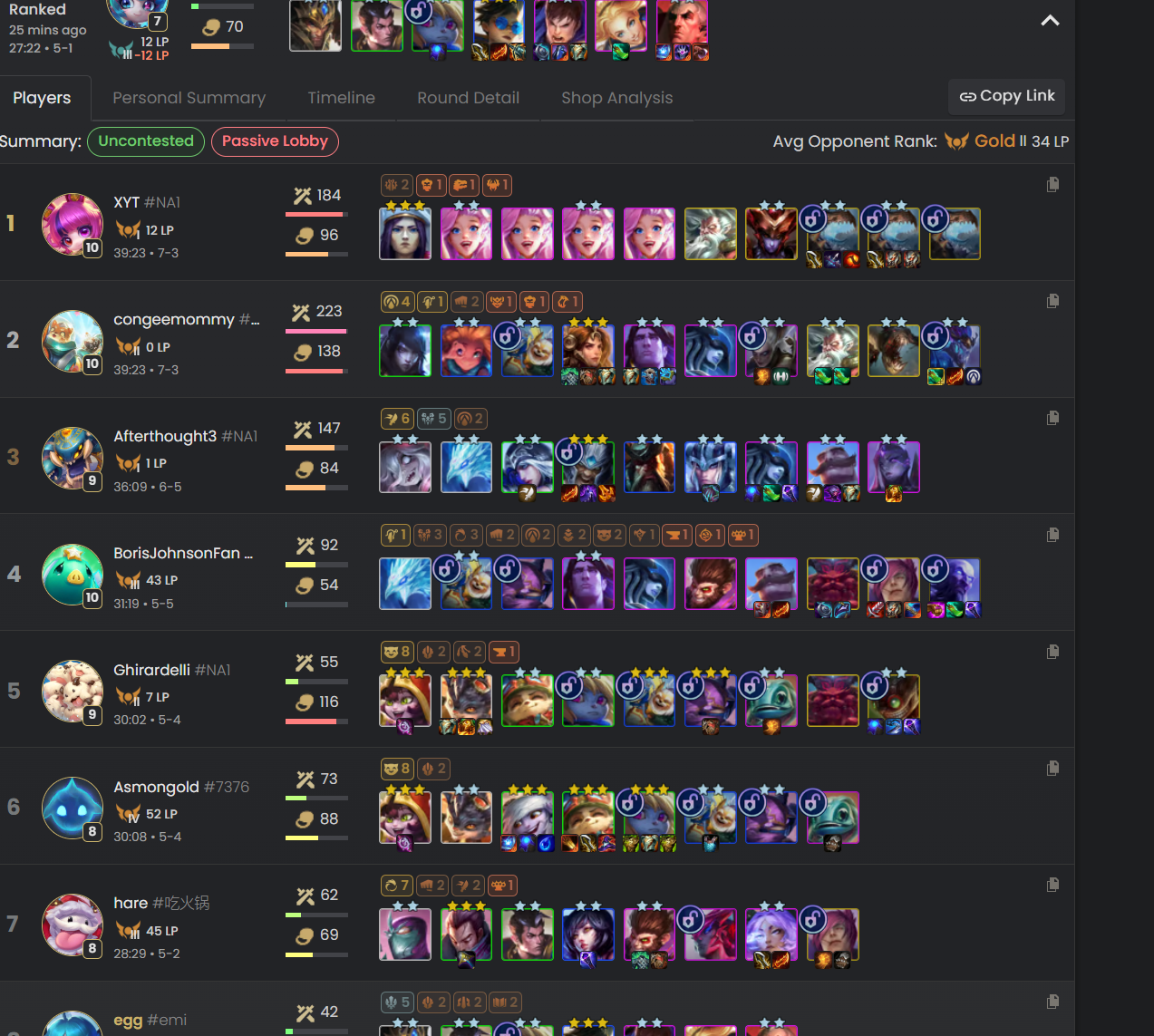Image resolution: width=1154 pixels, height=1036 pixels.
Task: Copy BorisJohnsonFan's team with the clipboard icon
Action: tap(1052, 535)
